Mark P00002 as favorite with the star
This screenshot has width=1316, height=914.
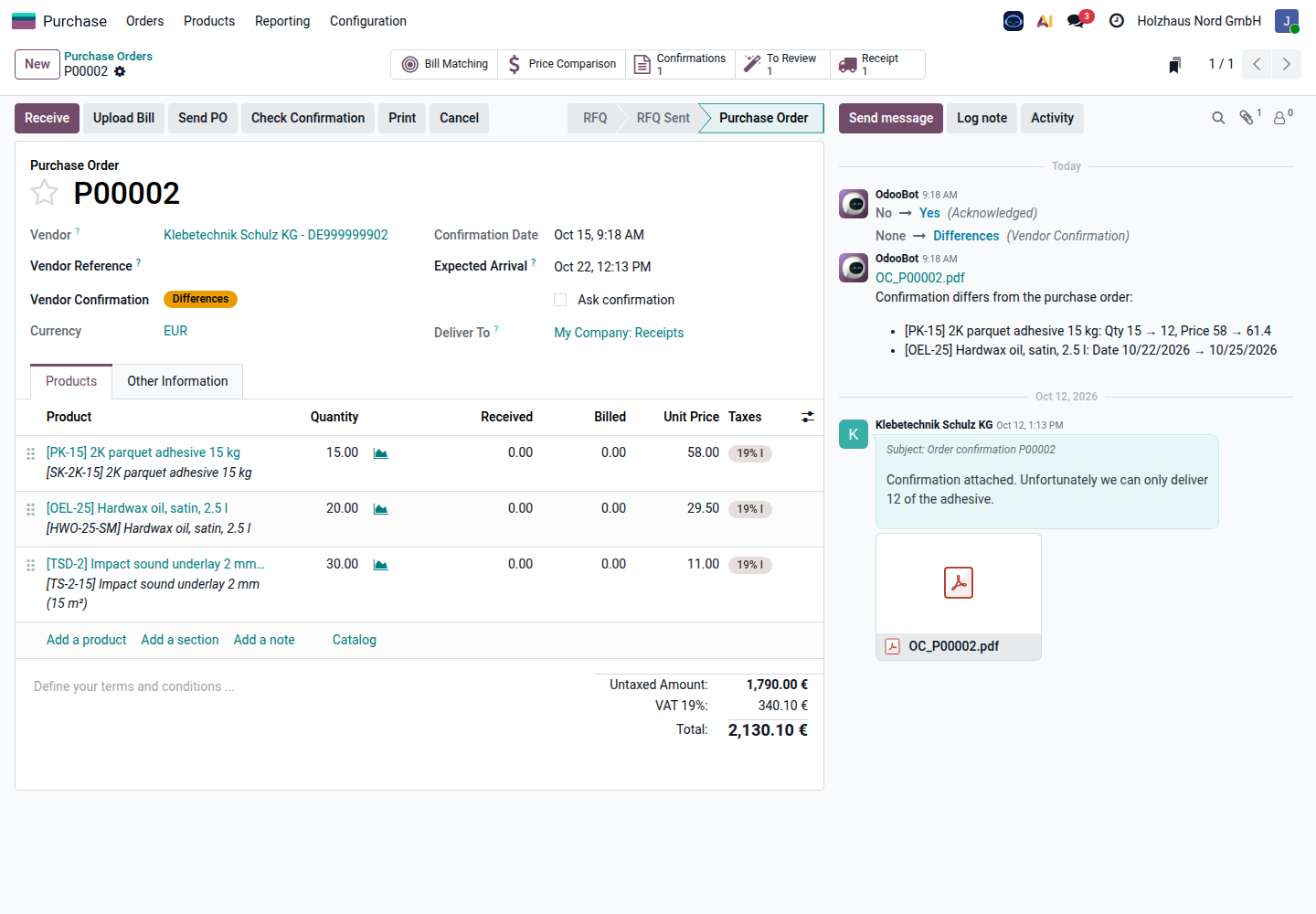(x=44, y=193)
